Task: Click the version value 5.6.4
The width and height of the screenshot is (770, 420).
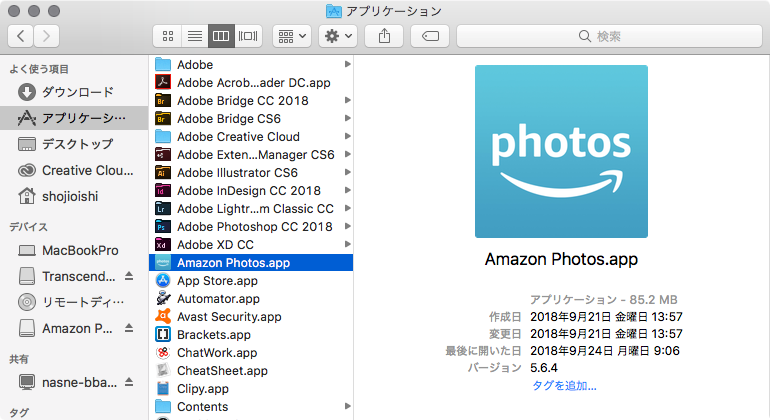Action: (544, 368)
